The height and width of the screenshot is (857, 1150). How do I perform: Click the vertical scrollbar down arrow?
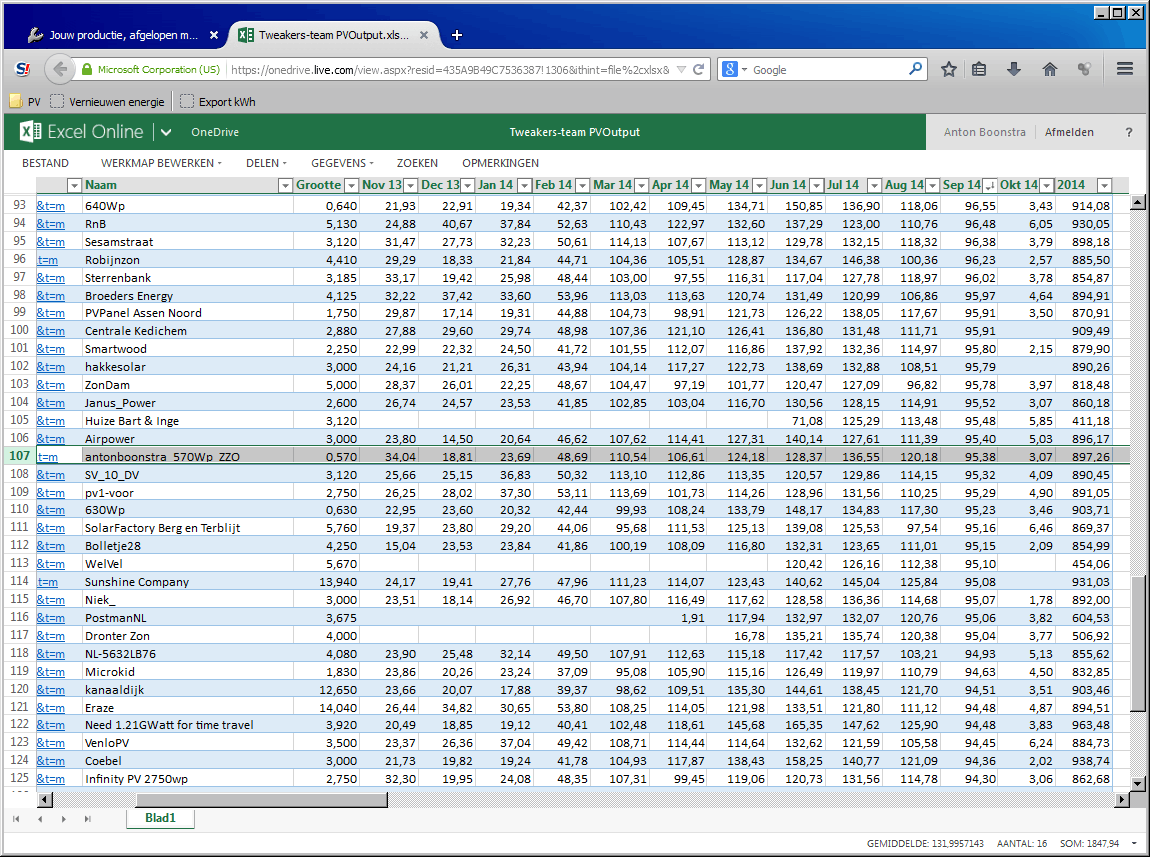[x=1138, y=783]
